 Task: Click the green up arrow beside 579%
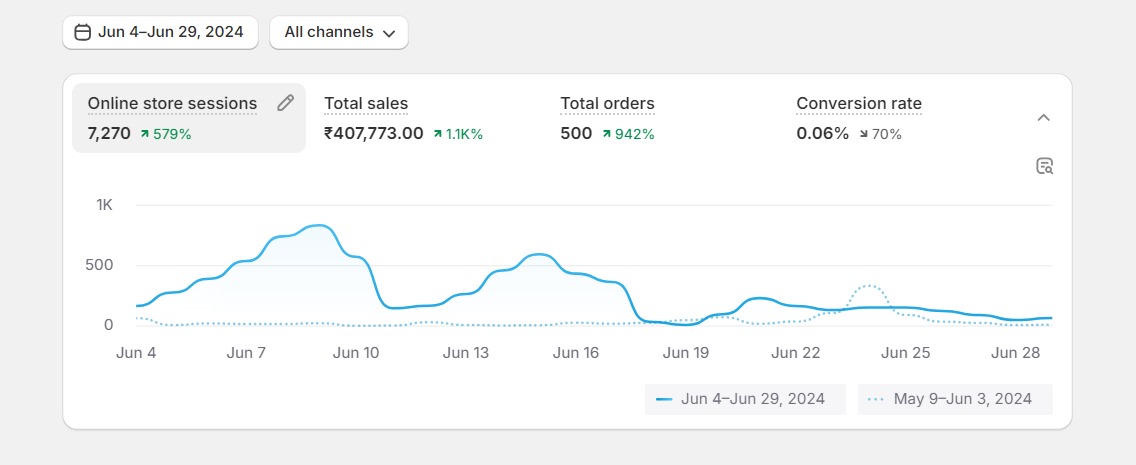pos(145,133)
